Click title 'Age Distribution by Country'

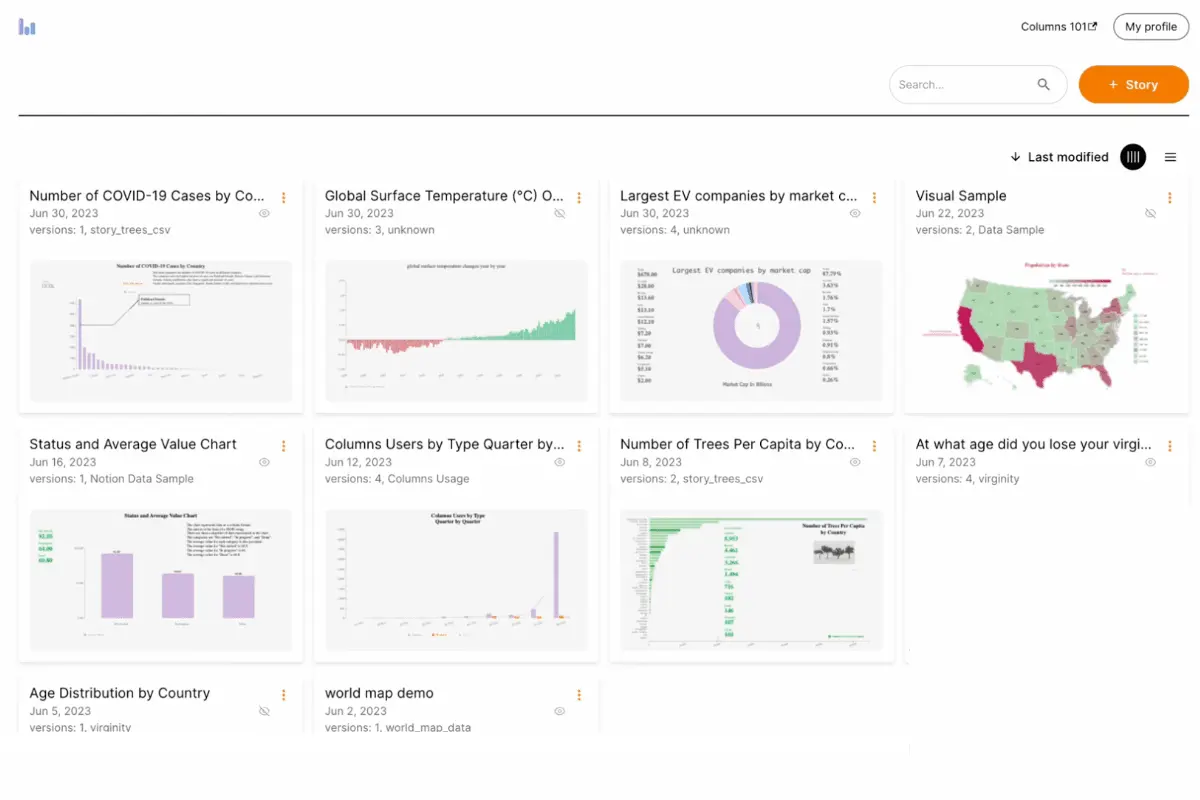(x=120, y=693)
